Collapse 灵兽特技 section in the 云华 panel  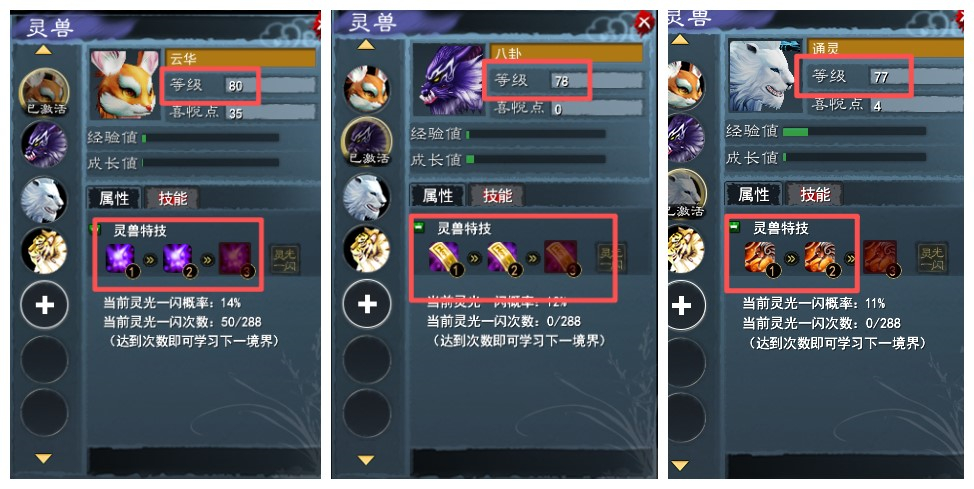tap(95, 230)
